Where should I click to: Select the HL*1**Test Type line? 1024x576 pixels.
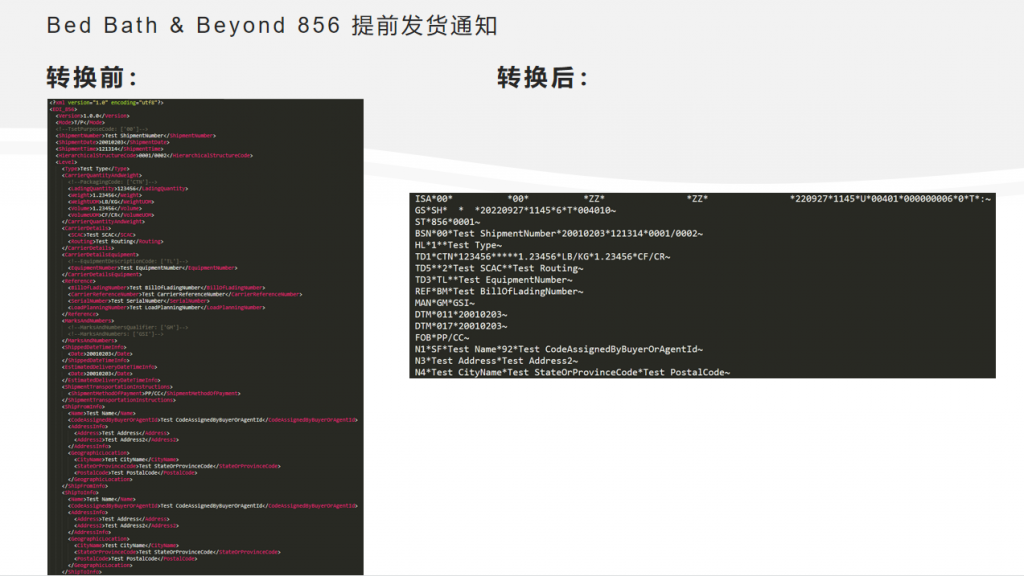coord(458,245)
